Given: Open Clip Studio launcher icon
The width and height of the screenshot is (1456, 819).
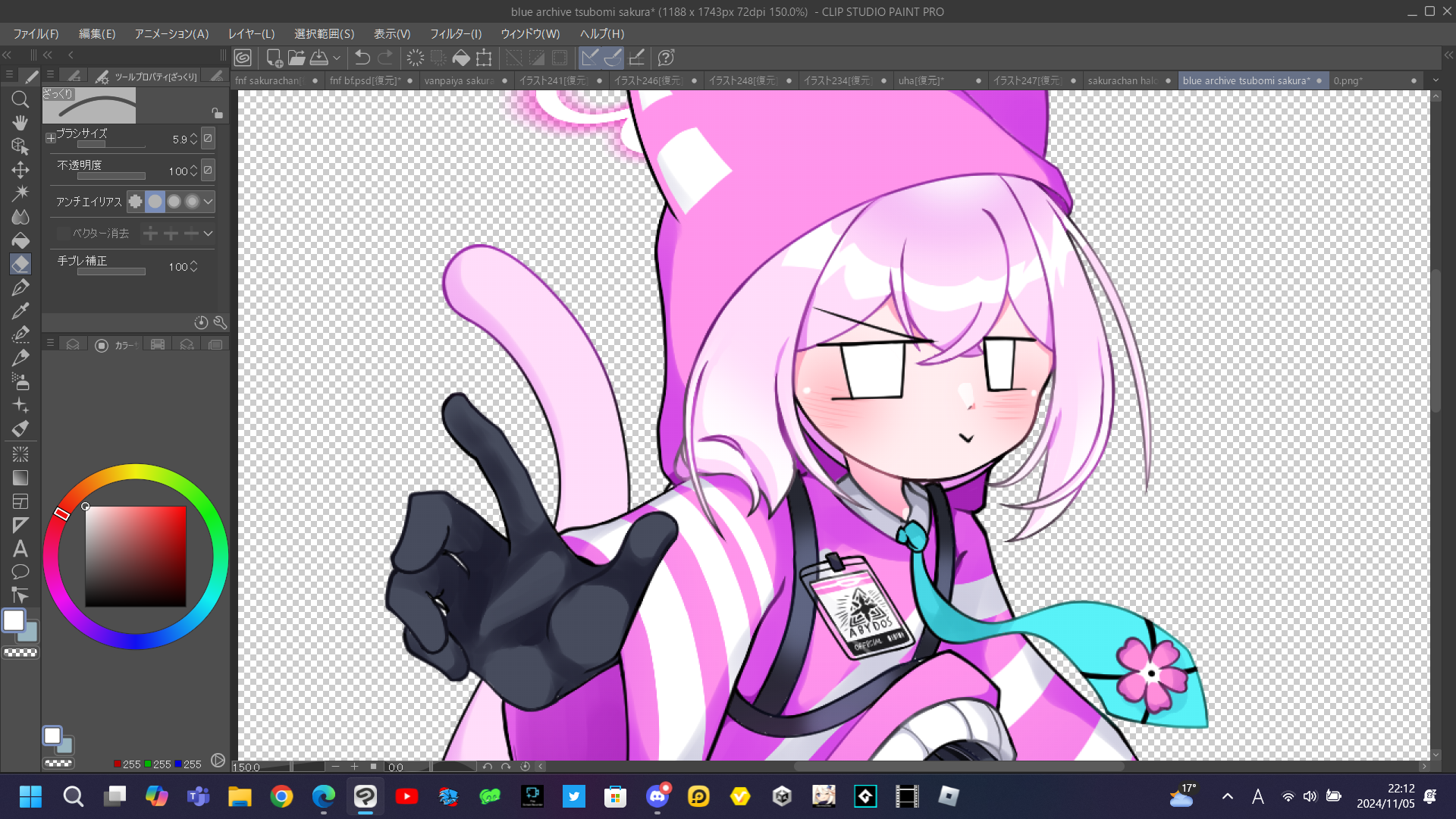Looking at the screenshot, I should [243, 58].
